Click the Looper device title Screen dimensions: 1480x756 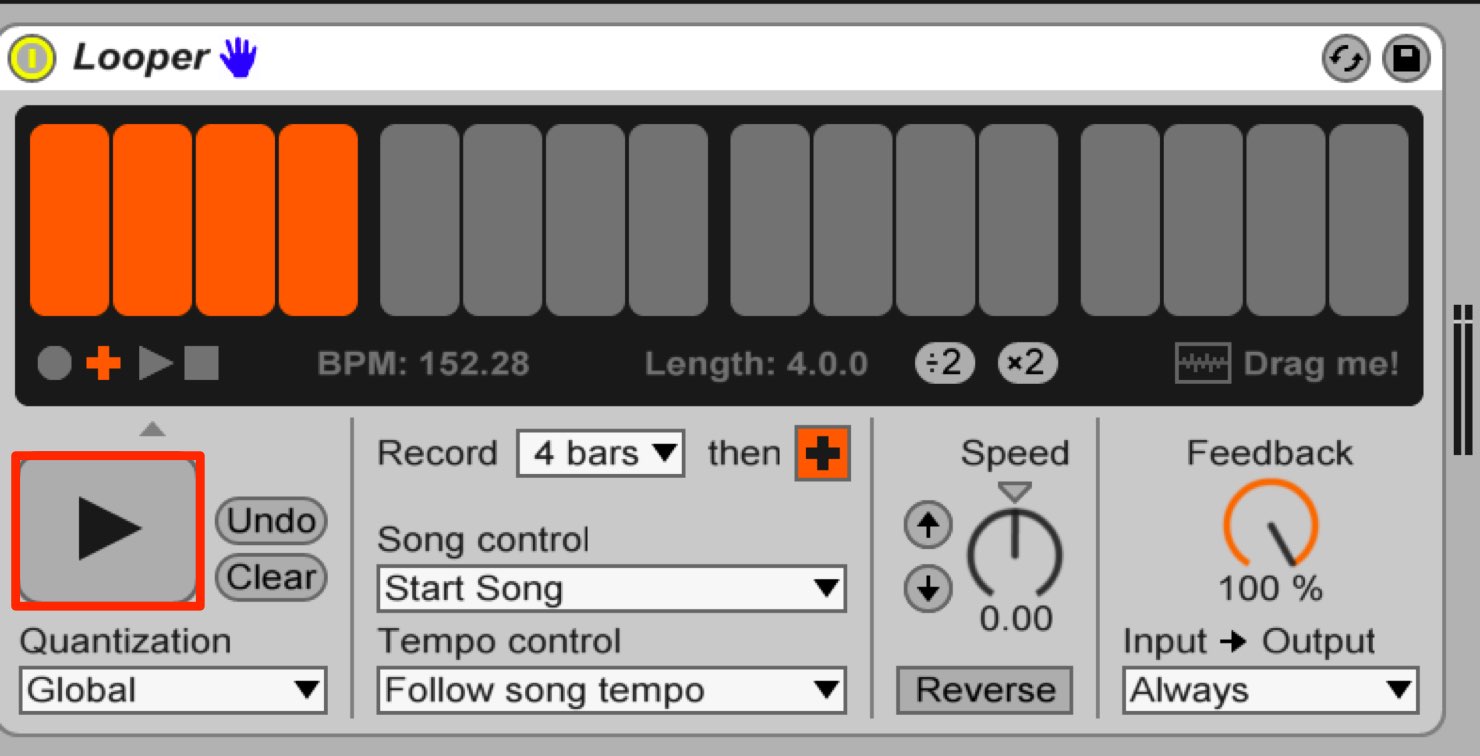(141, 58)
